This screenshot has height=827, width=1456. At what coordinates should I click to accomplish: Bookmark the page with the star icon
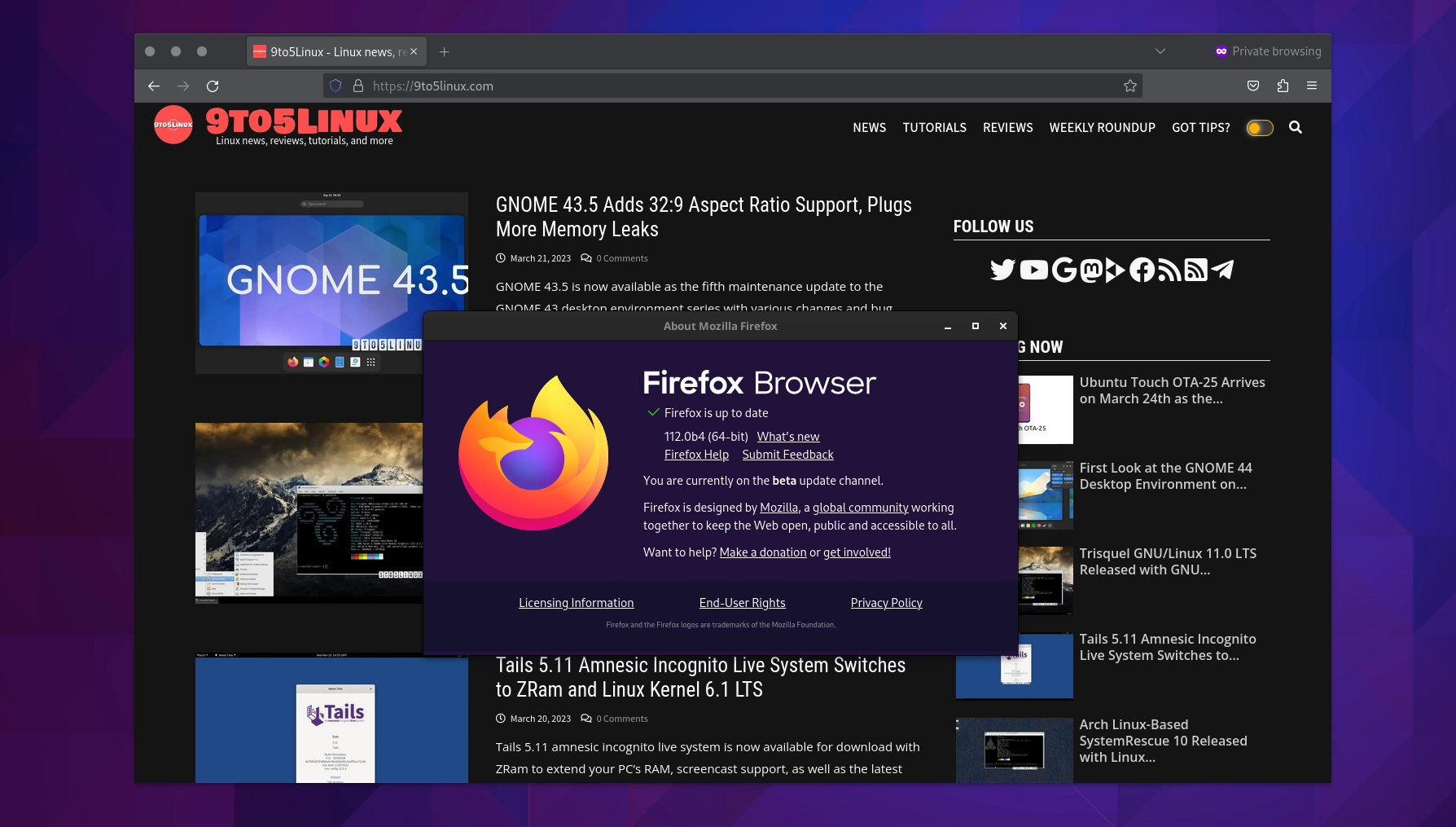tap(1130, 86)
